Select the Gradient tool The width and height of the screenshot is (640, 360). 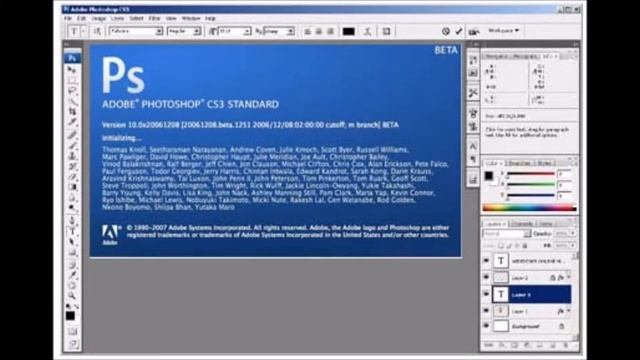[72, 187]
